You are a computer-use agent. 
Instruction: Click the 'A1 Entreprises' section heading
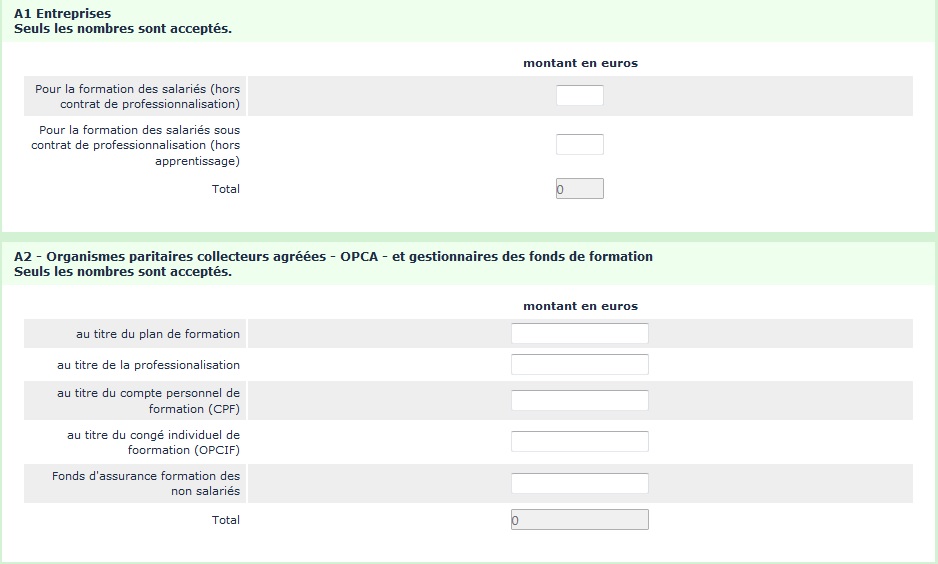(62, 14)
